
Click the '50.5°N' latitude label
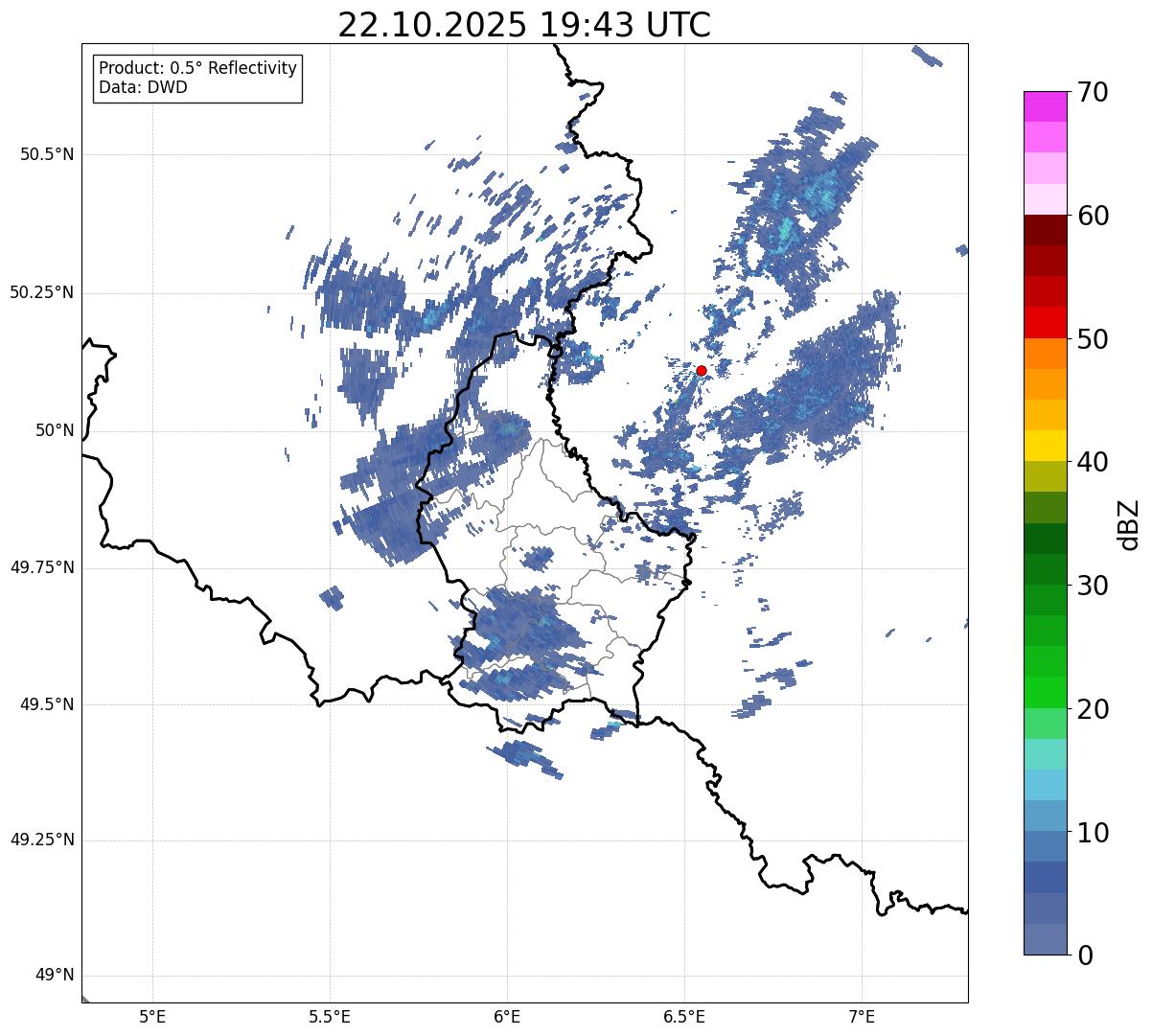(47, 154)
